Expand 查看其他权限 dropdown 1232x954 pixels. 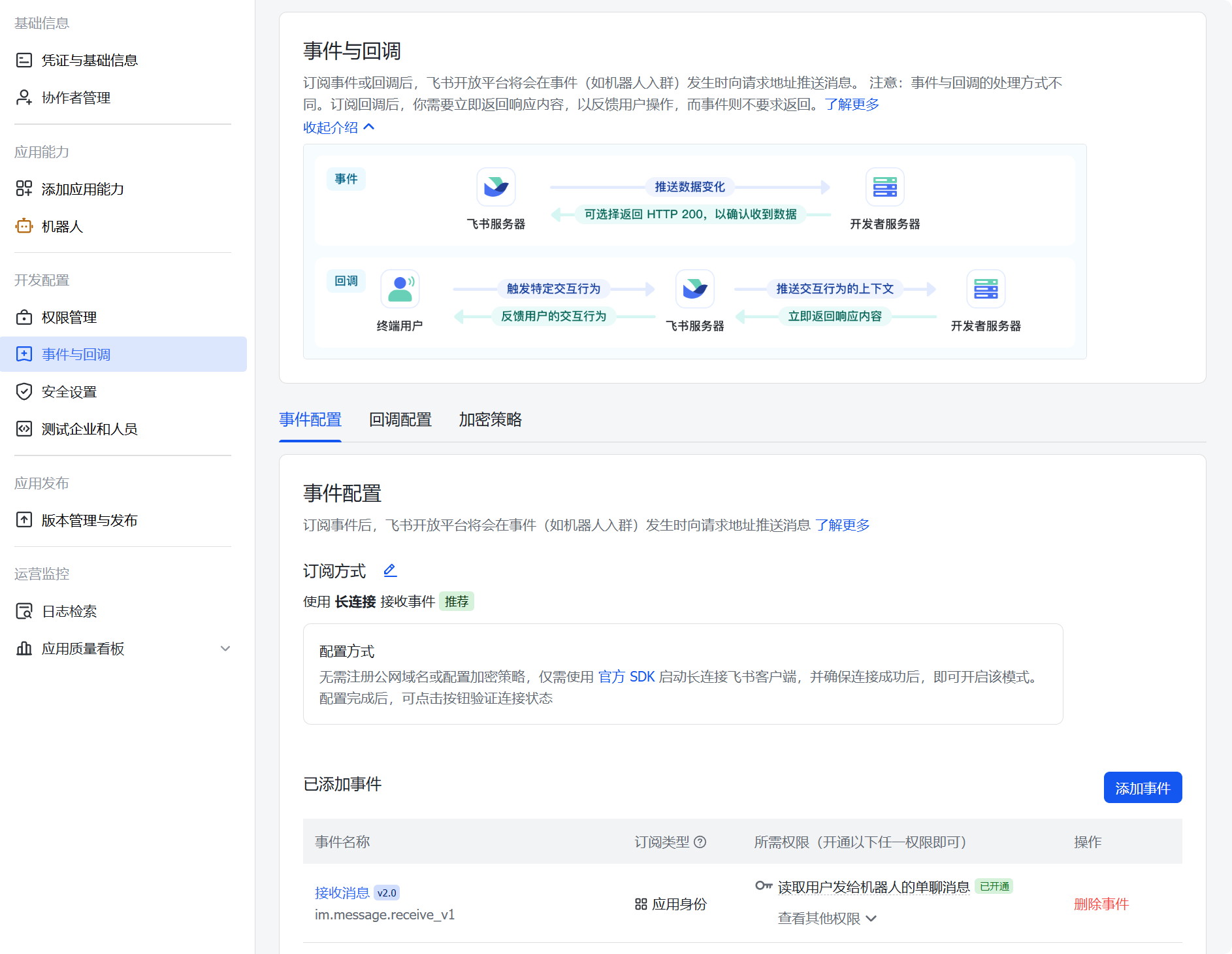pyautogui.click(x=827, y=918)
